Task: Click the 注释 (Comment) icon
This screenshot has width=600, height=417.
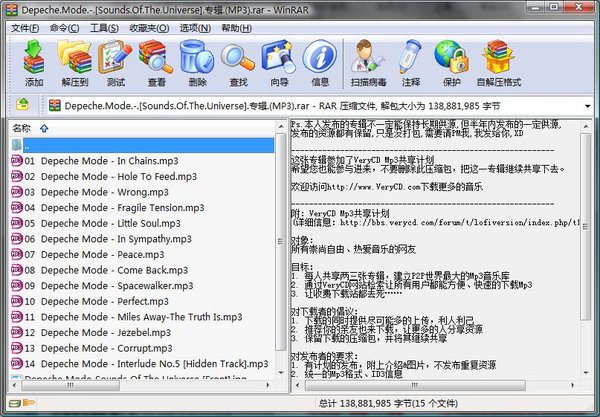Action: [x=410, y=57]
